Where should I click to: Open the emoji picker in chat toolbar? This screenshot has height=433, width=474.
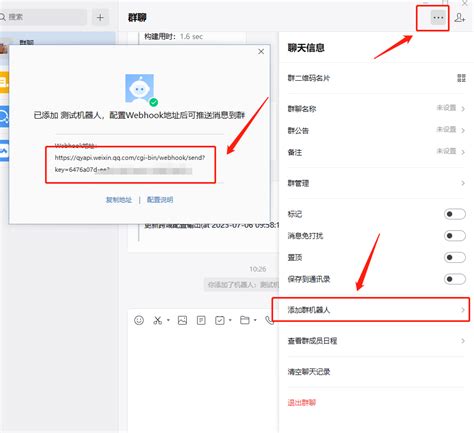tap(139, 320)
